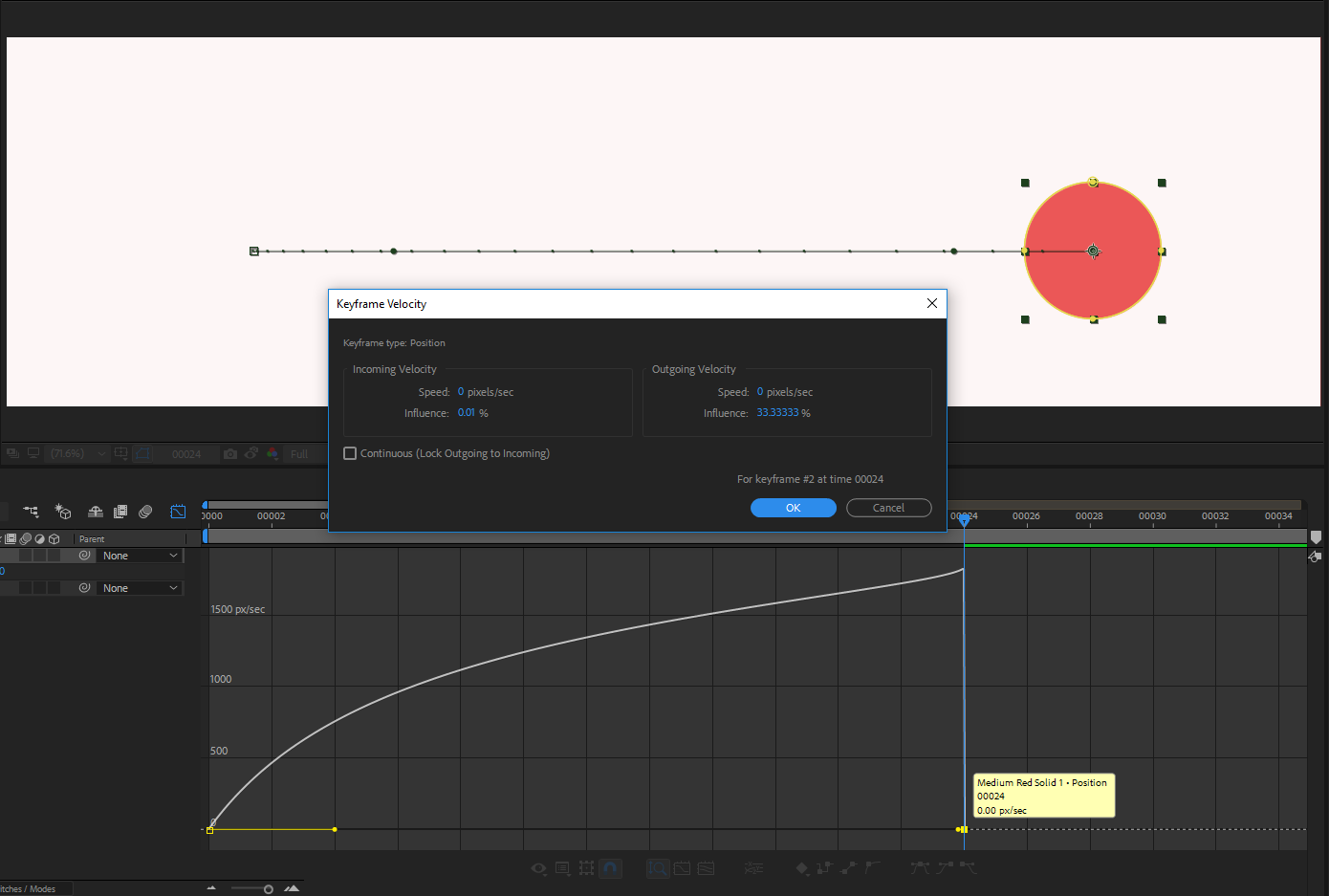The image size is (1329, 896).
Task: Click the red circle's center anchor point
Action: [x=1093, y=251]
